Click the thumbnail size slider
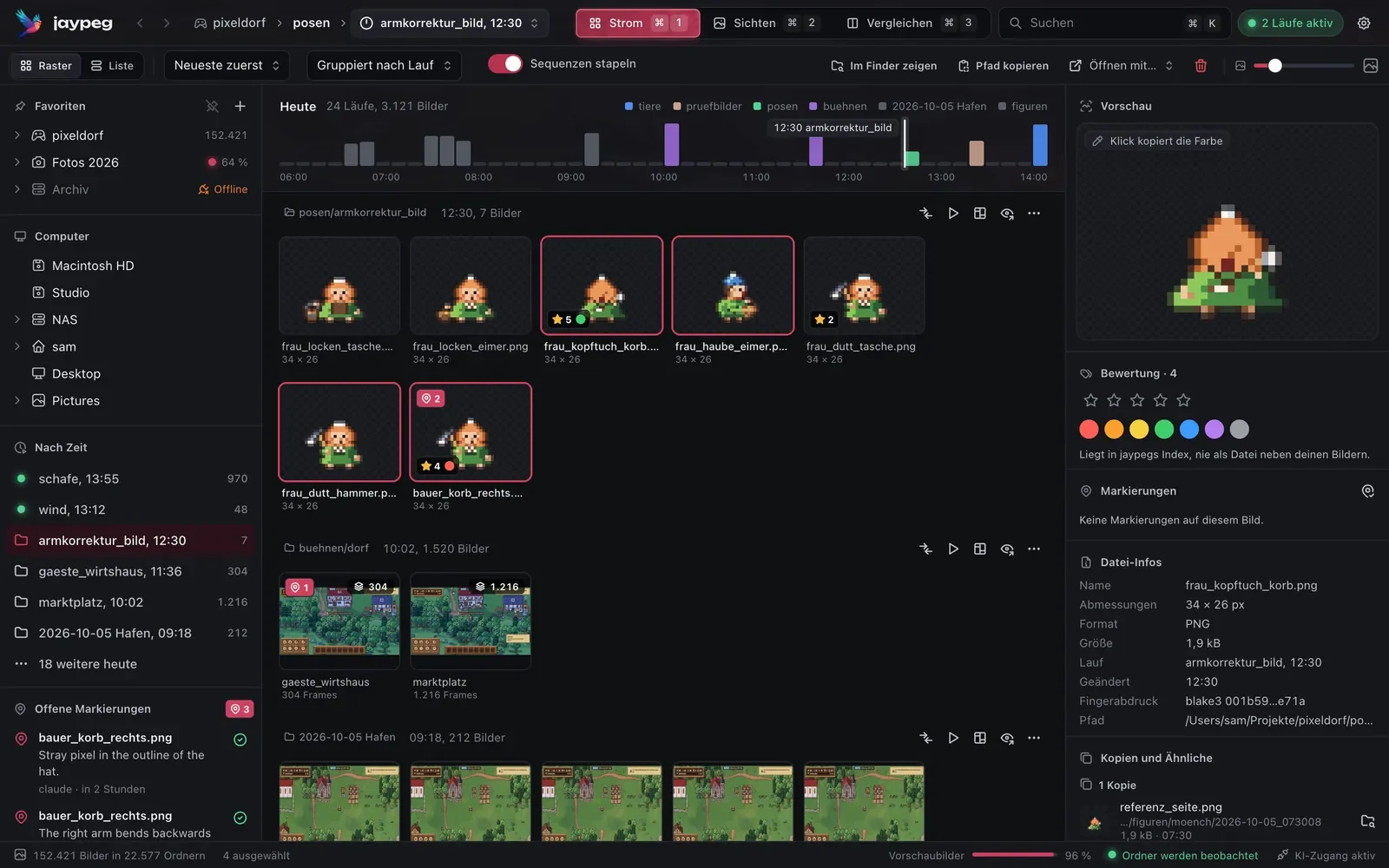The width and height of the screenshot is (1389, 868). pos(1304,65)
